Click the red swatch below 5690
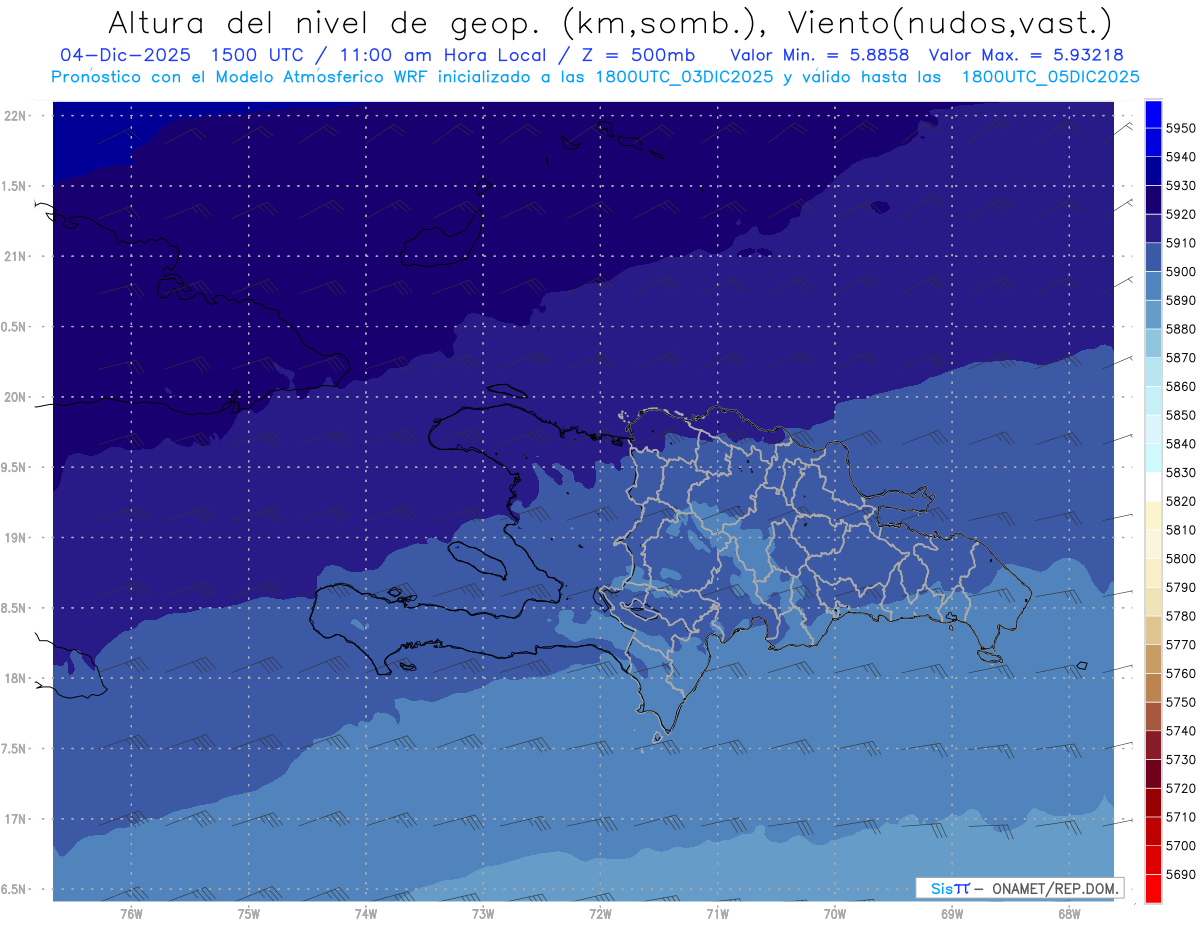Screen dimensions: 1200x927 (x=1152, y=888)
